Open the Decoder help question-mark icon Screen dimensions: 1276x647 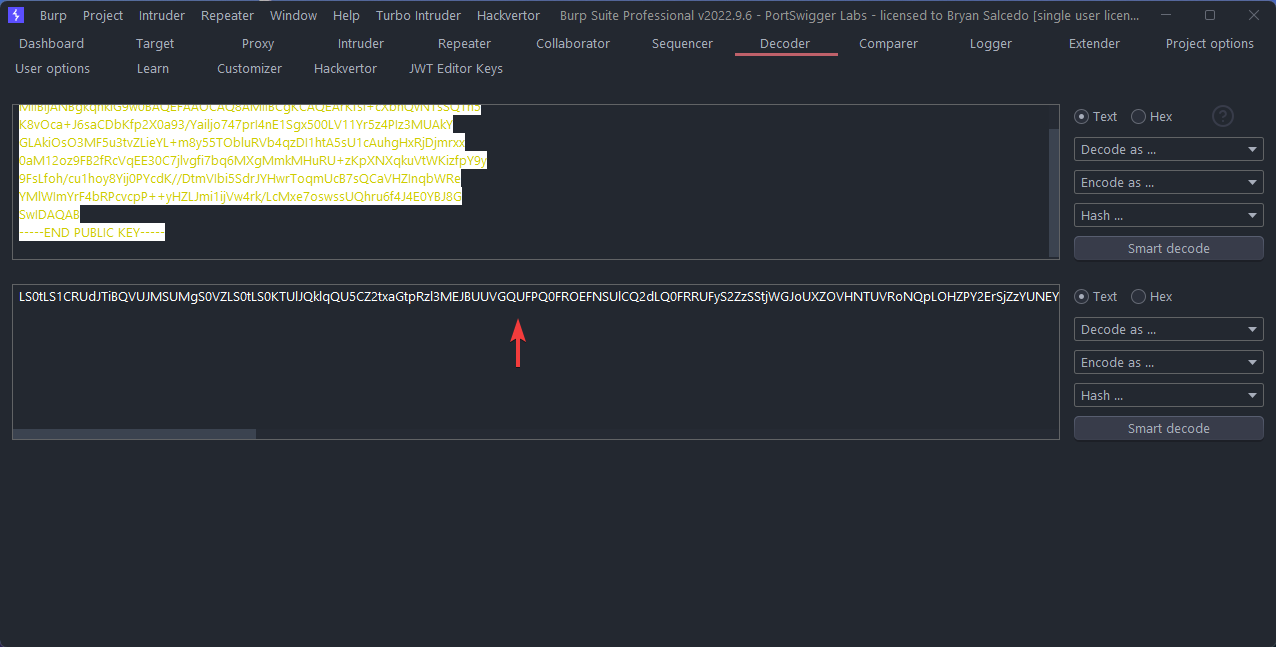(1222, 116)
